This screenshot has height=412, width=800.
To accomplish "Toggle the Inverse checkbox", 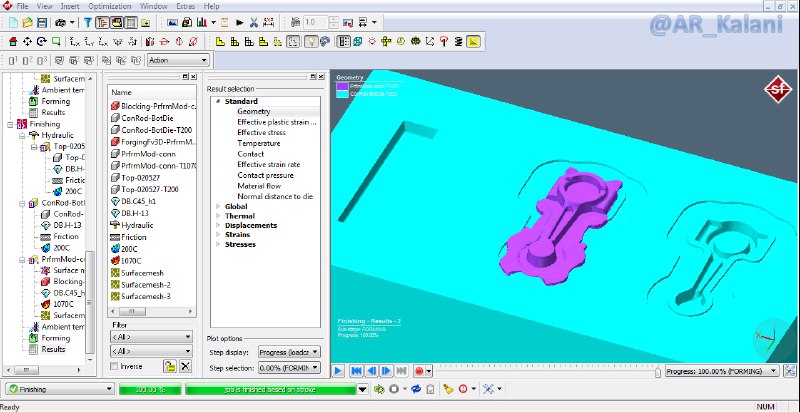I will 114,366.
